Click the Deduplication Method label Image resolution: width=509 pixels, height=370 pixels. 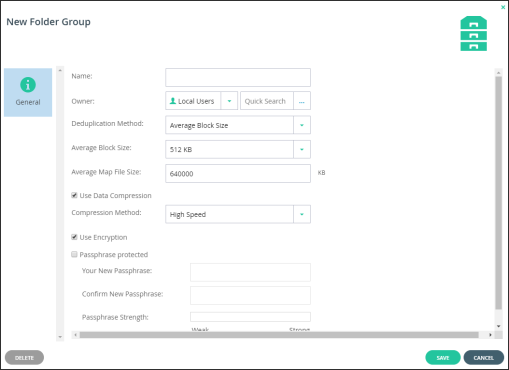[107, 123]
